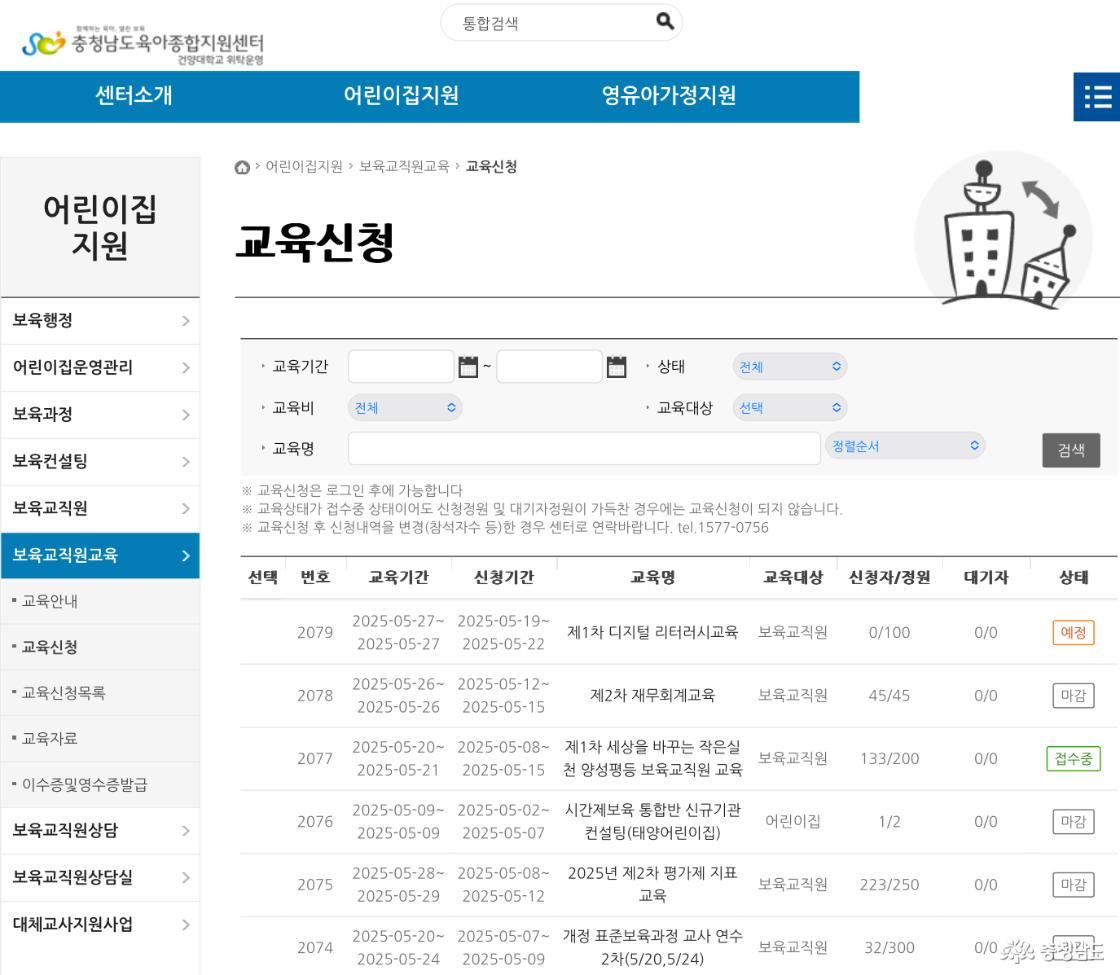The height and width of the screenshot is (975, 1120).
Task: Open the 상태 dropdown set to 전체
Action: coord(789,367)
